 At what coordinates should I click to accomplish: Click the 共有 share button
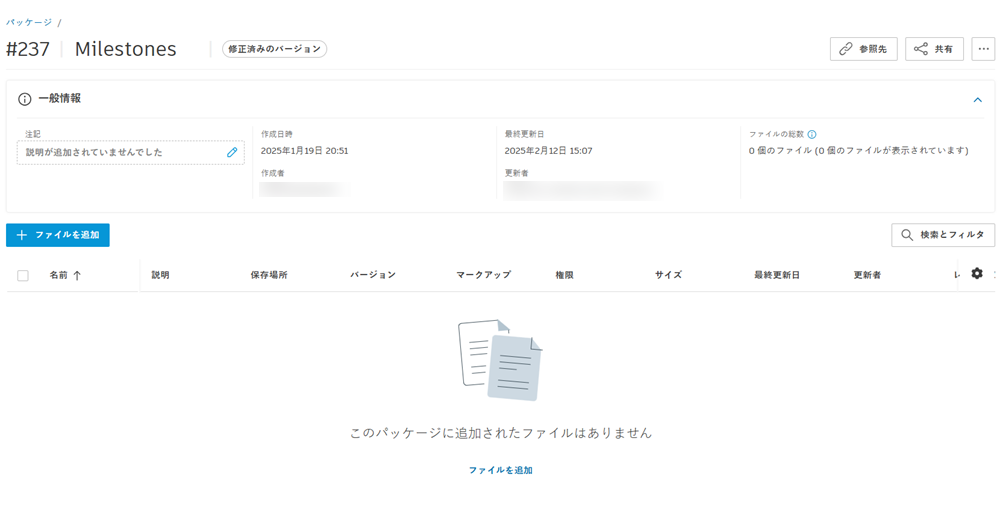click(934, 49)
